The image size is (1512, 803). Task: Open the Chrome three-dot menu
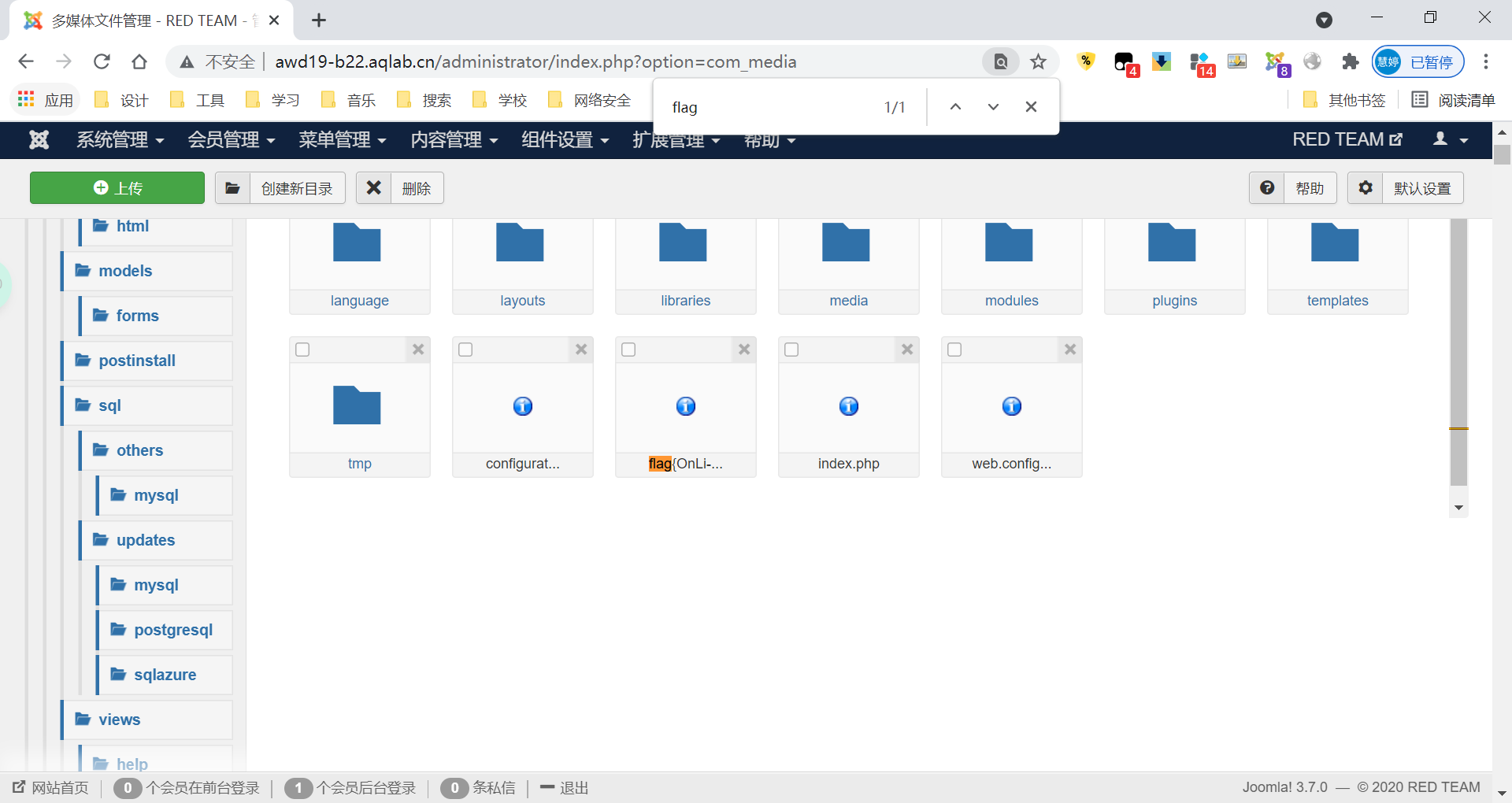pos(1486,61)
